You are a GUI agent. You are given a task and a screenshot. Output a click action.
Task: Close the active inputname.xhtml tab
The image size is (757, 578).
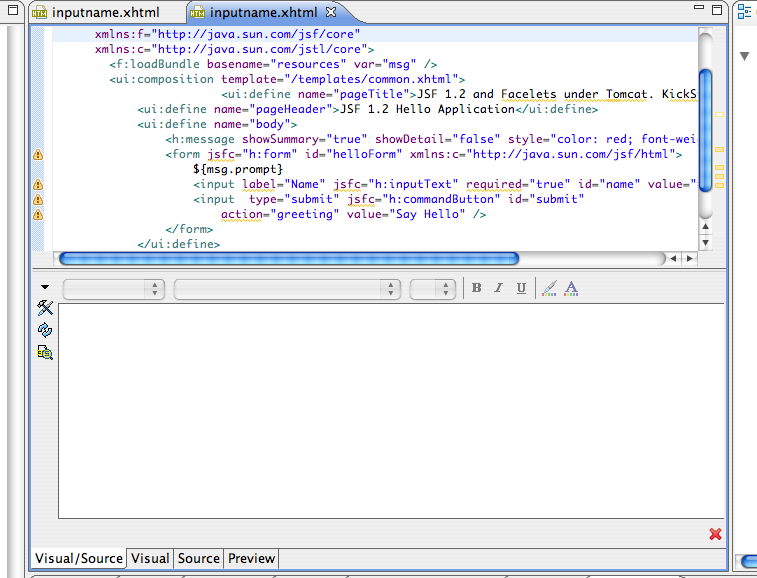(x=331, y=12)
